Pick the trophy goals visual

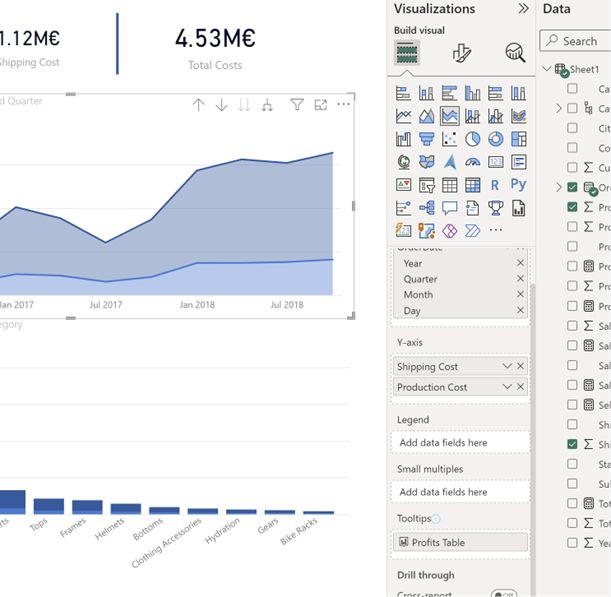496,208
